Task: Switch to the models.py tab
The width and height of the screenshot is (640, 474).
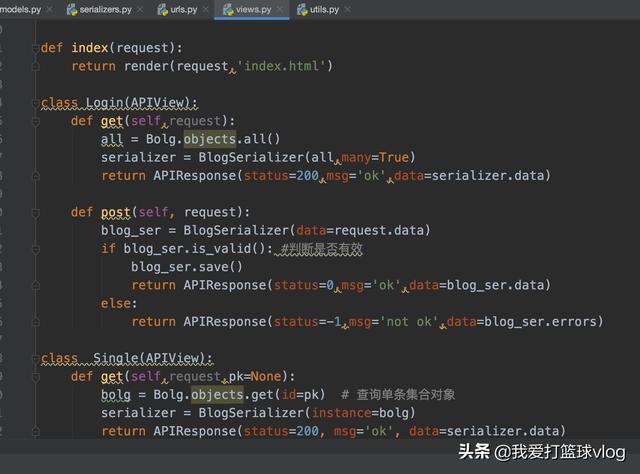Action: click(20, 9)
